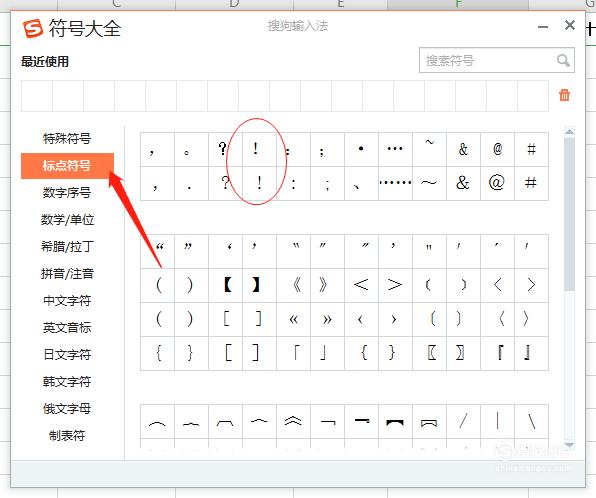Insert the large @ symbol in second row
Image resolution: width=596 pixels, height=498 pixels.
[497, 183]
